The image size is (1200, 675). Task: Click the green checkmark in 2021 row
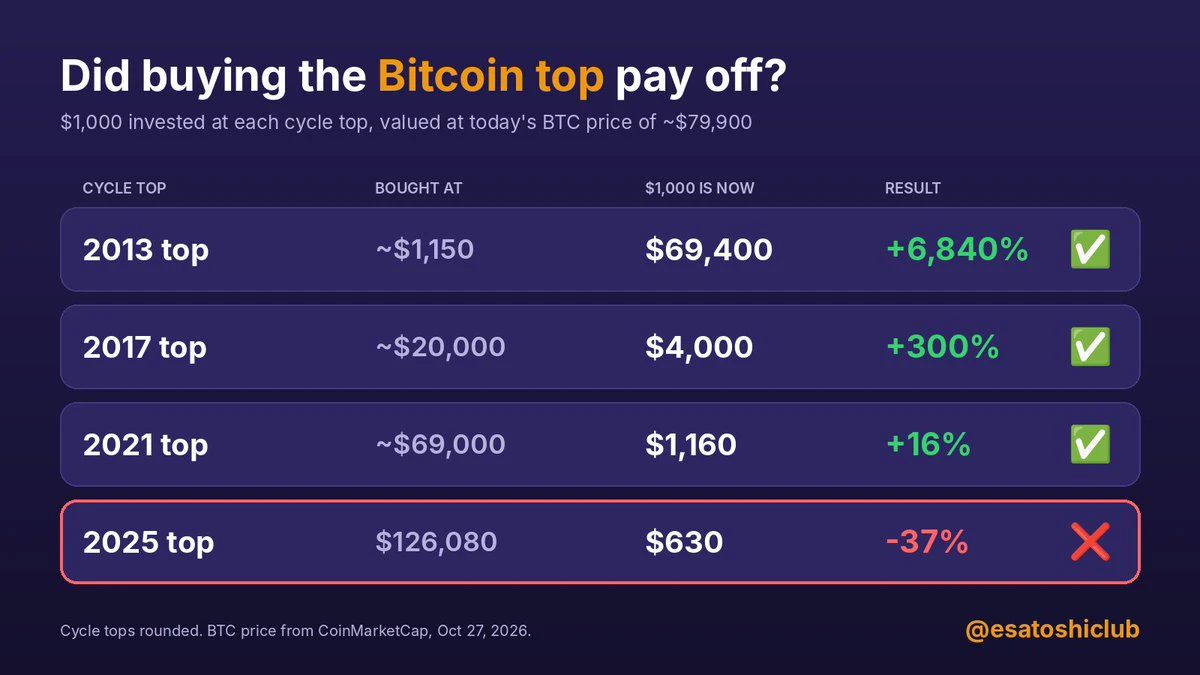coord(1090,444)
